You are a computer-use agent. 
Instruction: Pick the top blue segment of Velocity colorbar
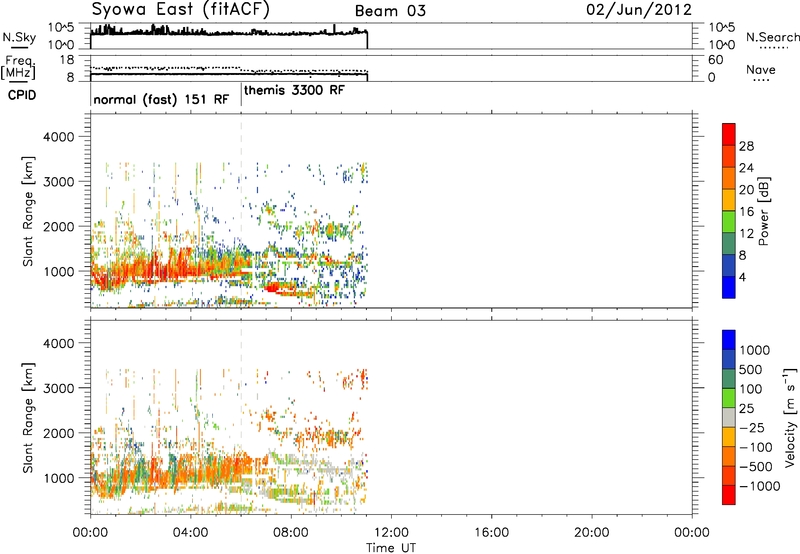(729, 340)
